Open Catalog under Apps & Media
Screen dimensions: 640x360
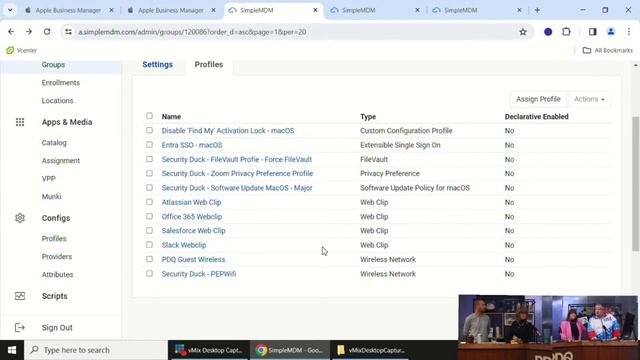tap(54, 142)
